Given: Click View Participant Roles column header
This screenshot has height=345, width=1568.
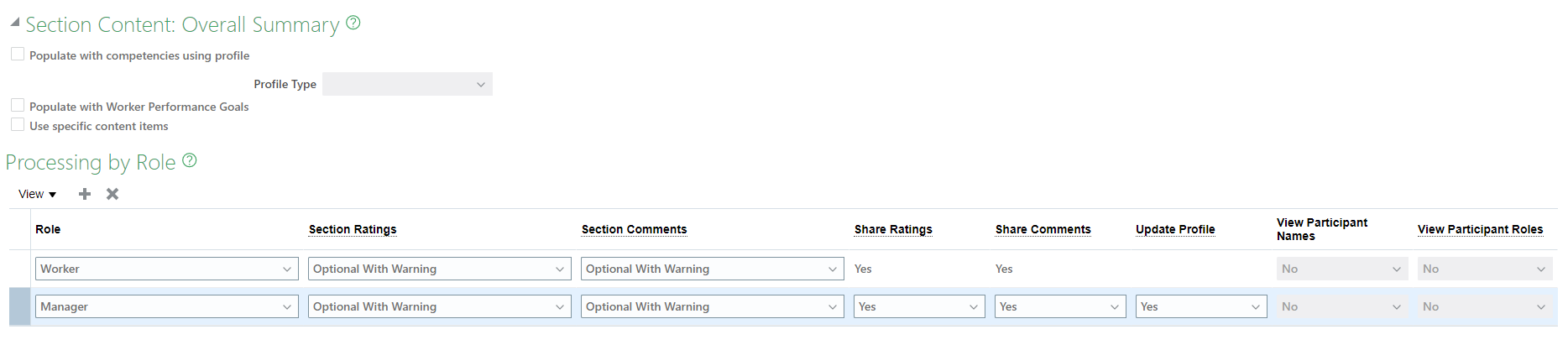Looking at the screenshot, I should 1480,229.
